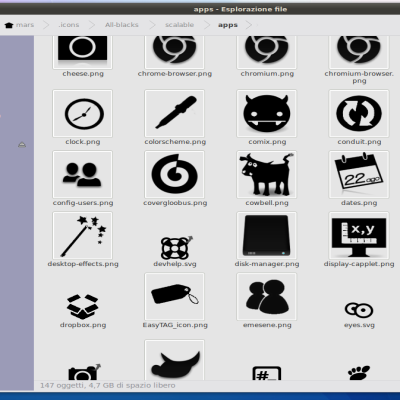Click the conduit.png file name
The image size is (400, 400).
pyautogui.click(x=359, y=142)
